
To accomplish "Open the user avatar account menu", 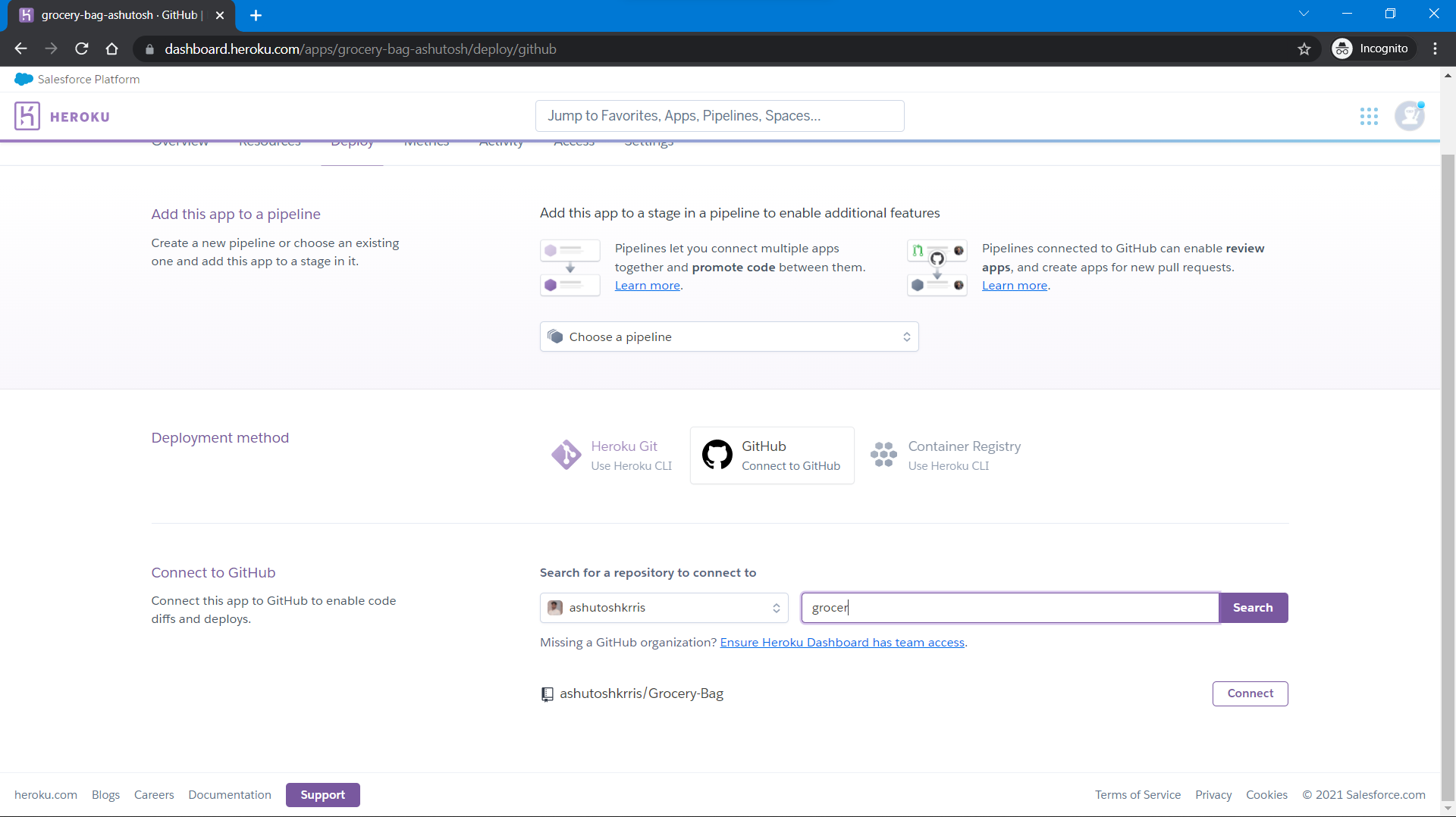I will [x=1410, y=116].
